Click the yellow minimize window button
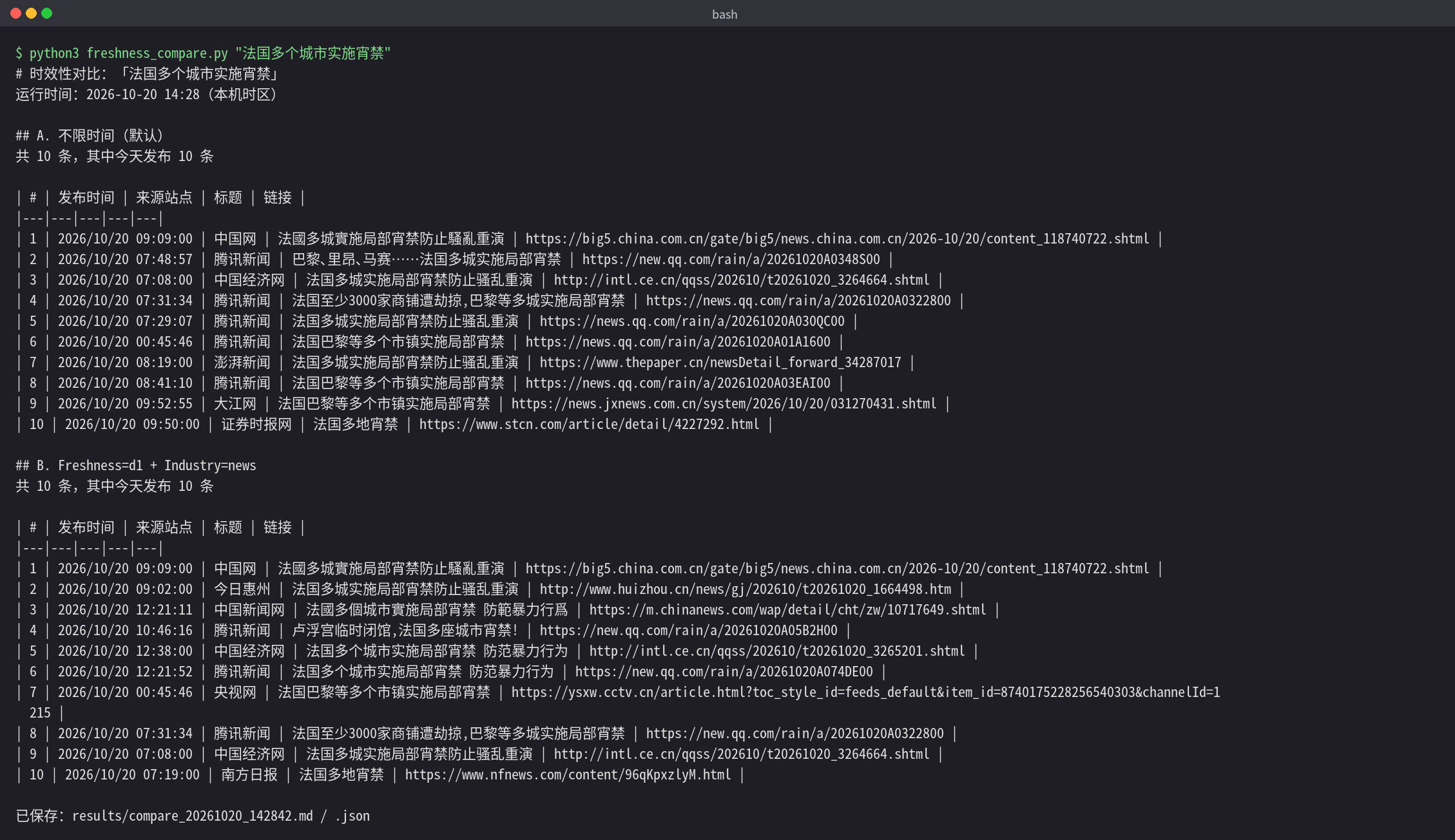 click(x=32, y=14)
